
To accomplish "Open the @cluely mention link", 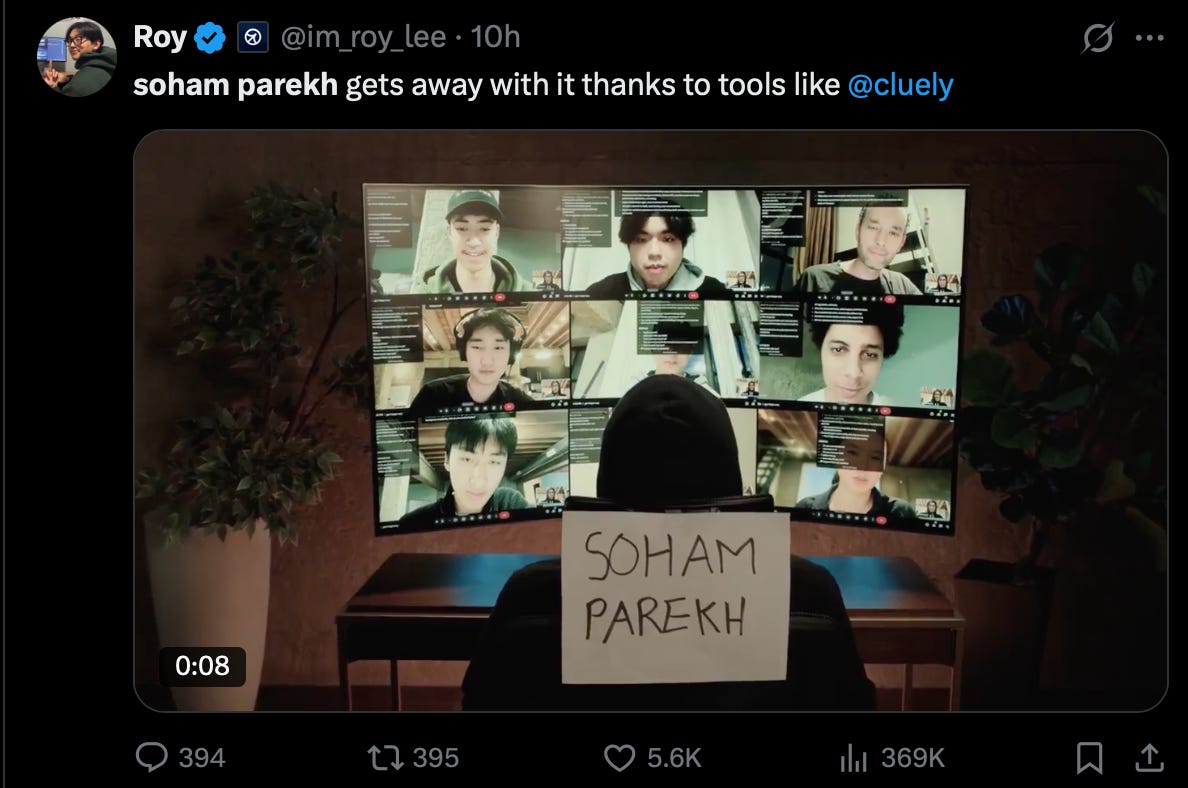I will [901, 85].
